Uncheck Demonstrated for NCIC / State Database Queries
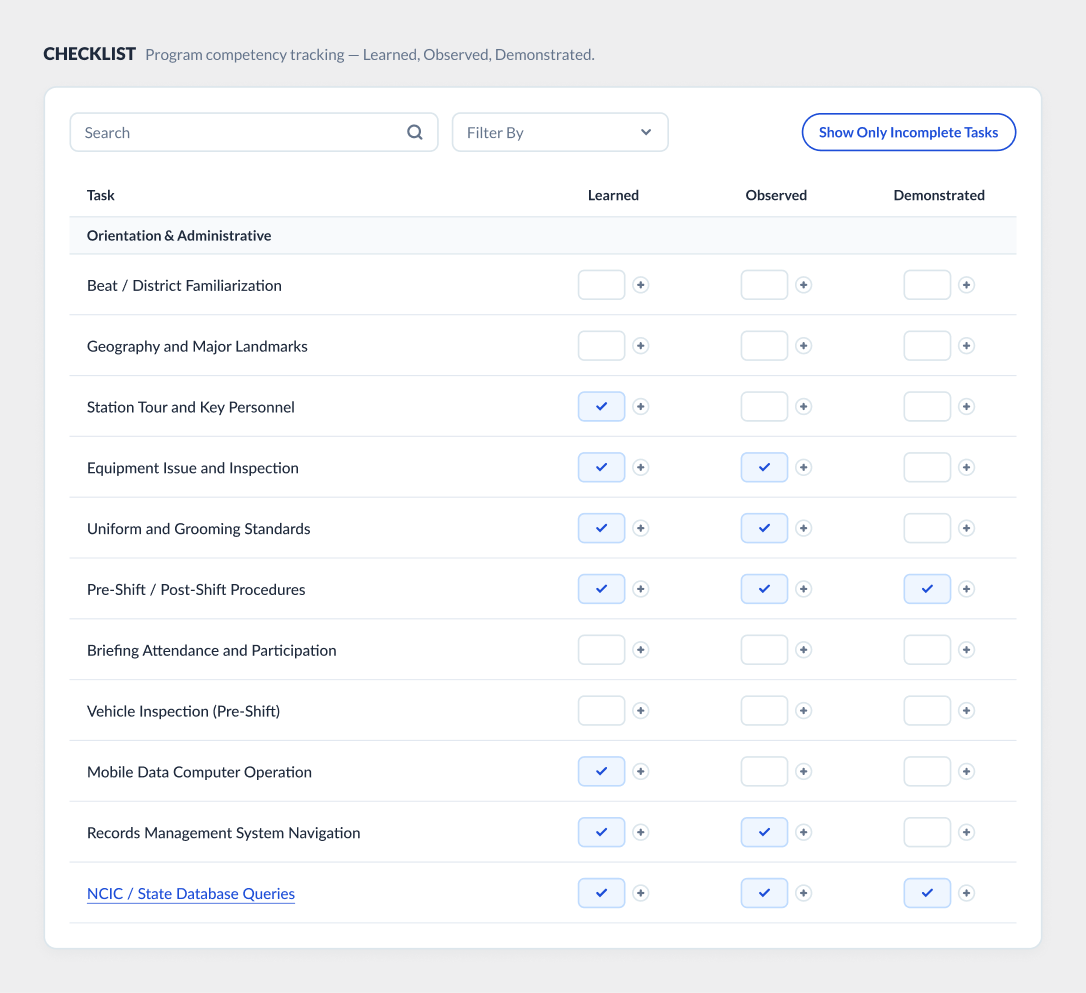Screen dimensions: 1086x993 927,893
